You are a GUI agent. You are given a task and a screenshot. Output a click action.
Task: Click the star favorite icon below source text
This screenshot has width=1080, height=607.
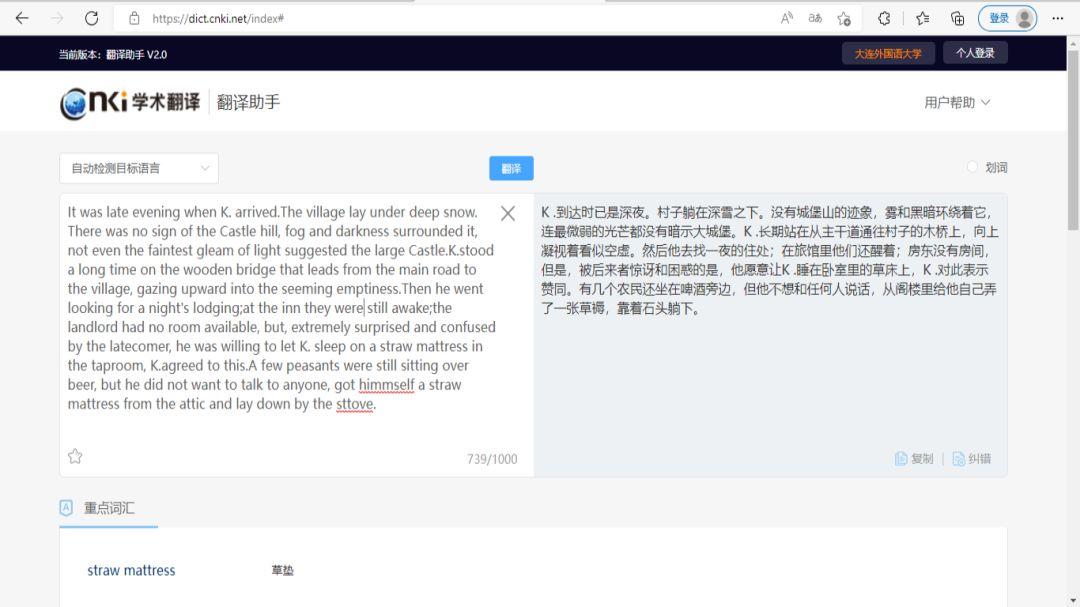coord(75,457)
